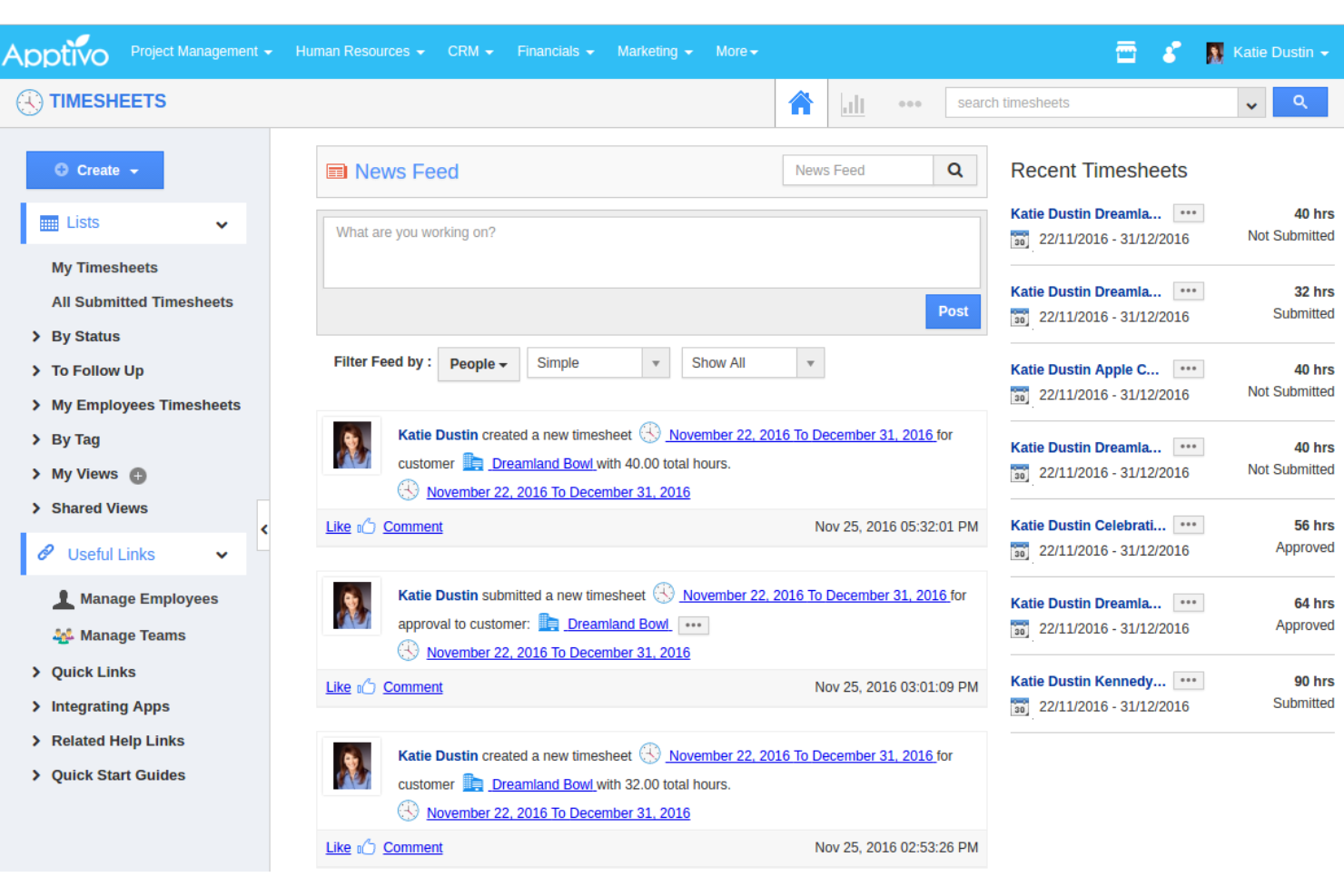Select the Manage Employees icon
The height and width of the screenshot is (896, 1344).
(62, 598)
